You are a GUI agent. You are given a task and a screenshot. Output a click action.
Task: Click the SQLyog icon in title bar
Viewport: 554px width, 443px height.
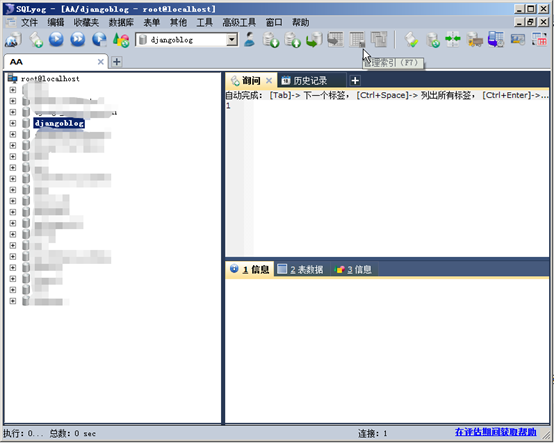(x=9, y=9)
